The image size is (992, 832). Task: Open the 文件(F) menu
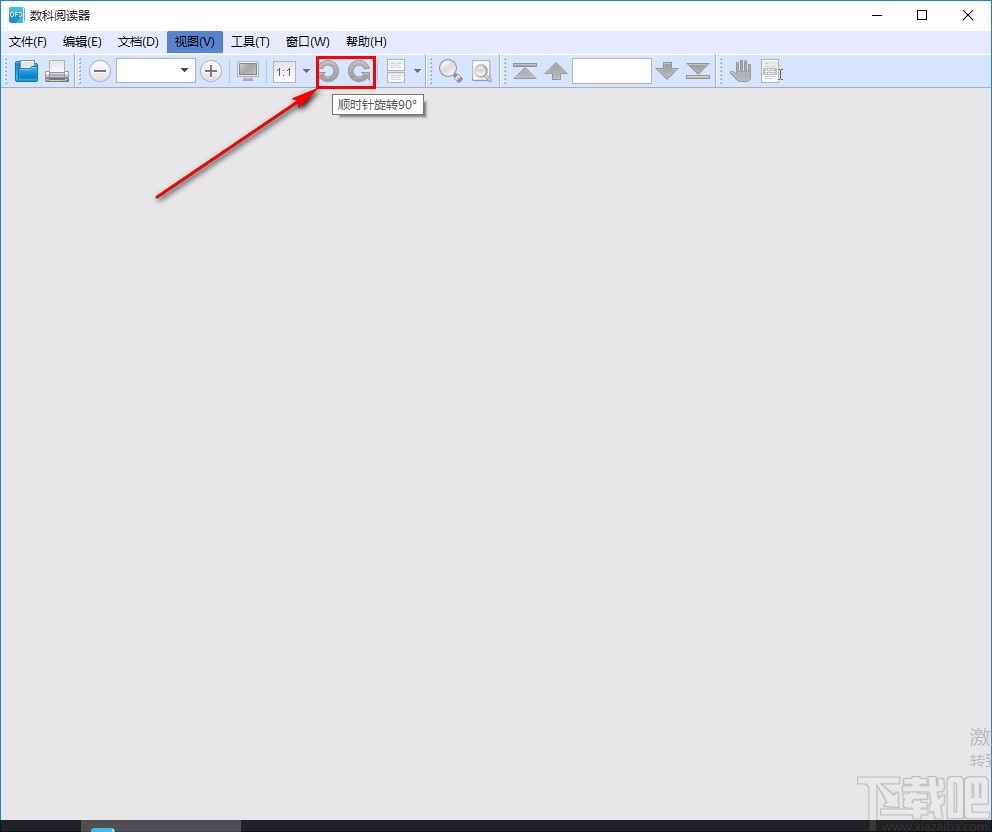click(28, 42)
